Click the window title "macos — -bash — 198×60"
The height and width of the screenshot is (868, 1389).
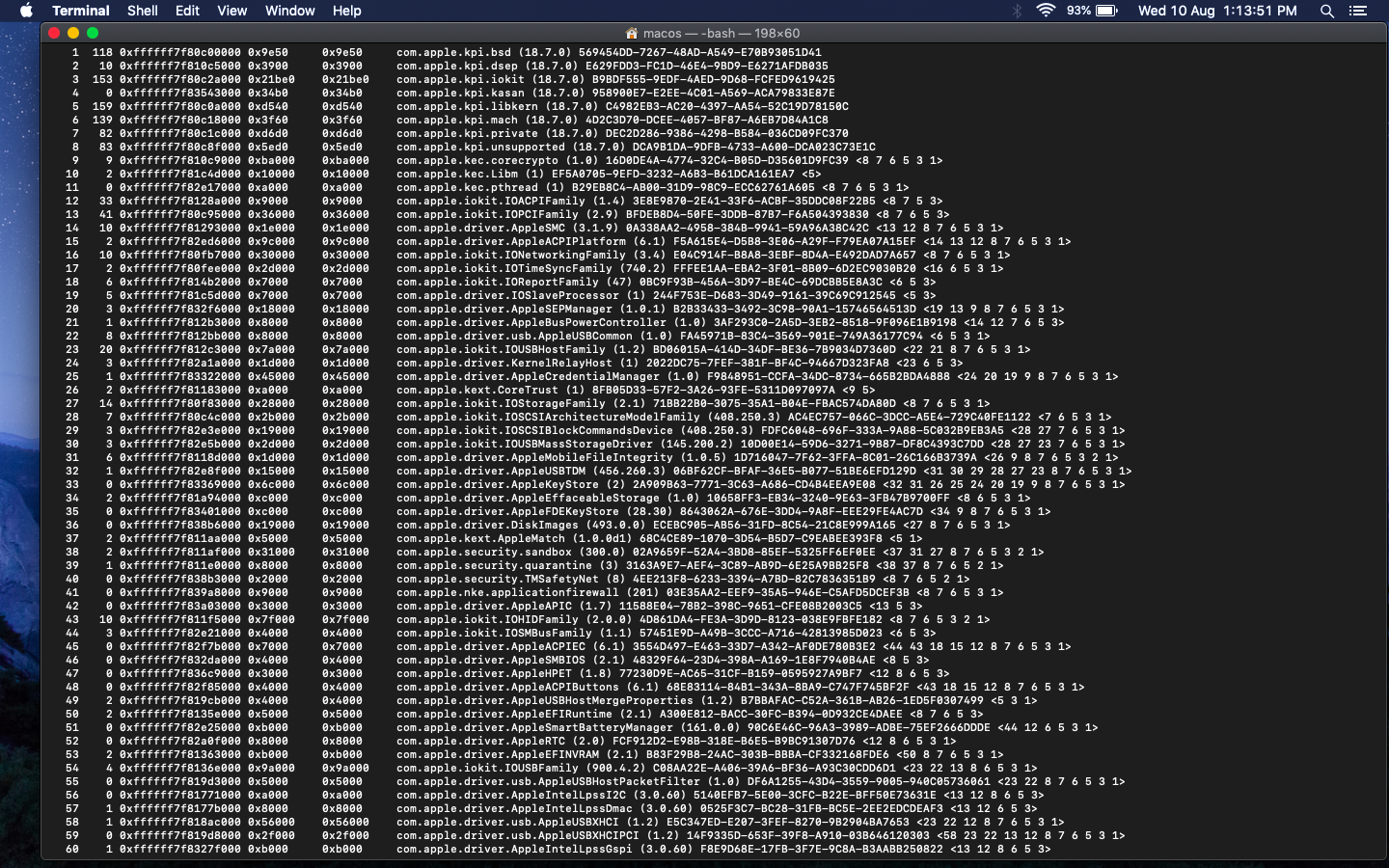point(722,33)
